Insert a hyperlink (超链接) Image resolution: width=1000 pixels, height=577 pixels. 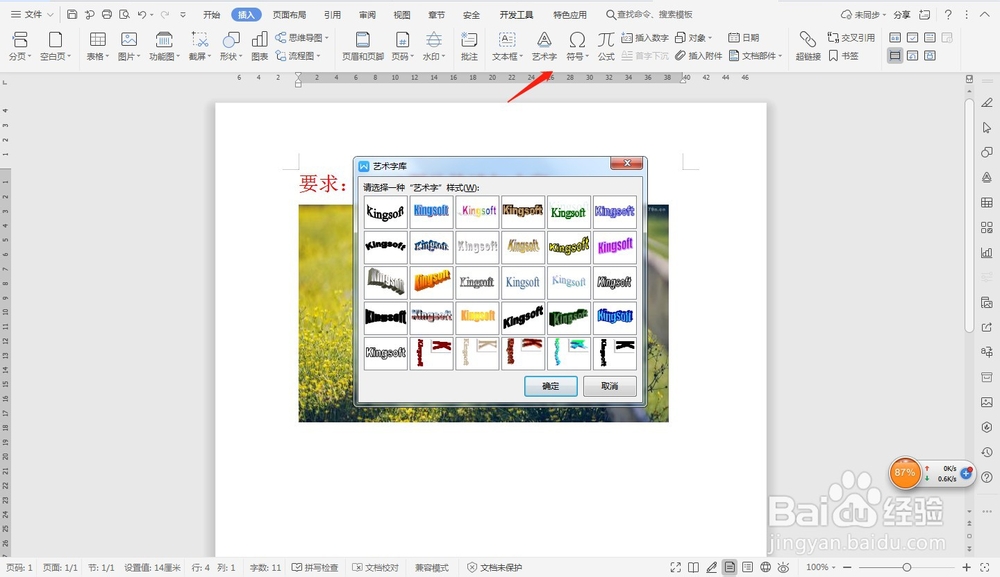click(x=808, y=46)
